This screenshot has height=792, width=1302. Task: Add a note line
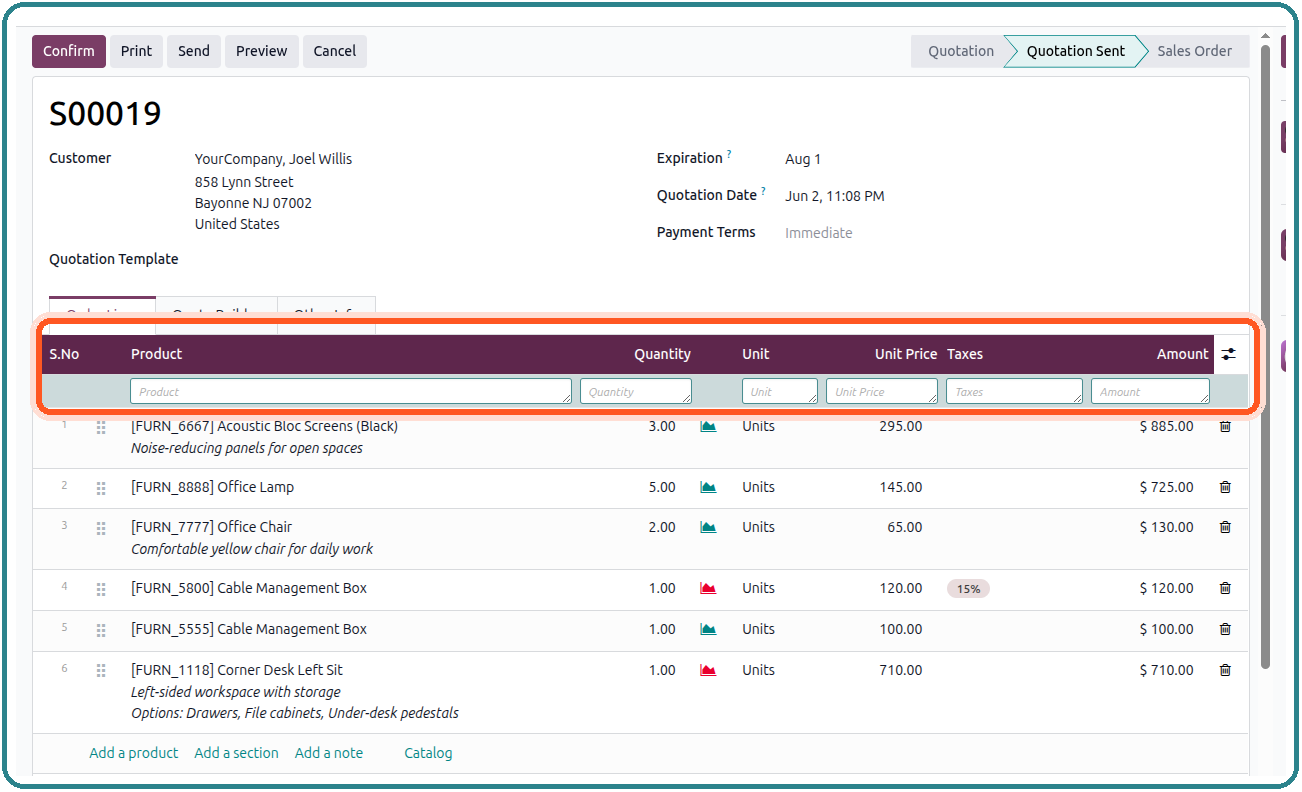pos(329,753)
